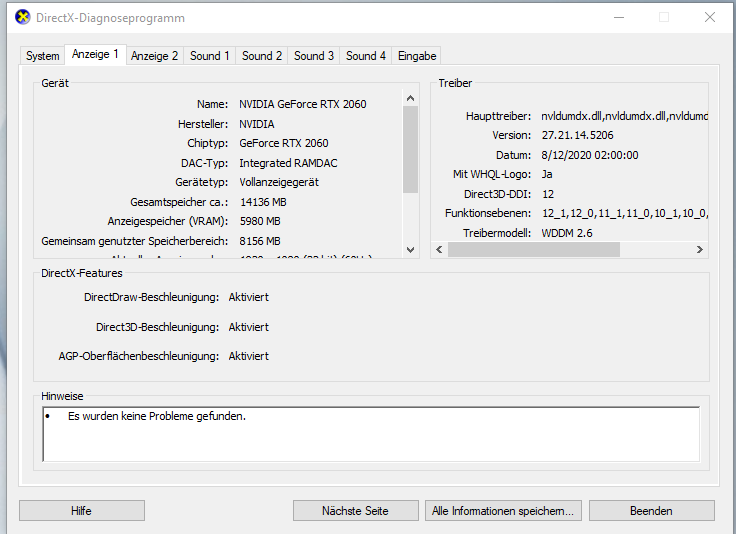Click the DAC-Typ value Integrated RAMDAC

click(x=288, y=163)
